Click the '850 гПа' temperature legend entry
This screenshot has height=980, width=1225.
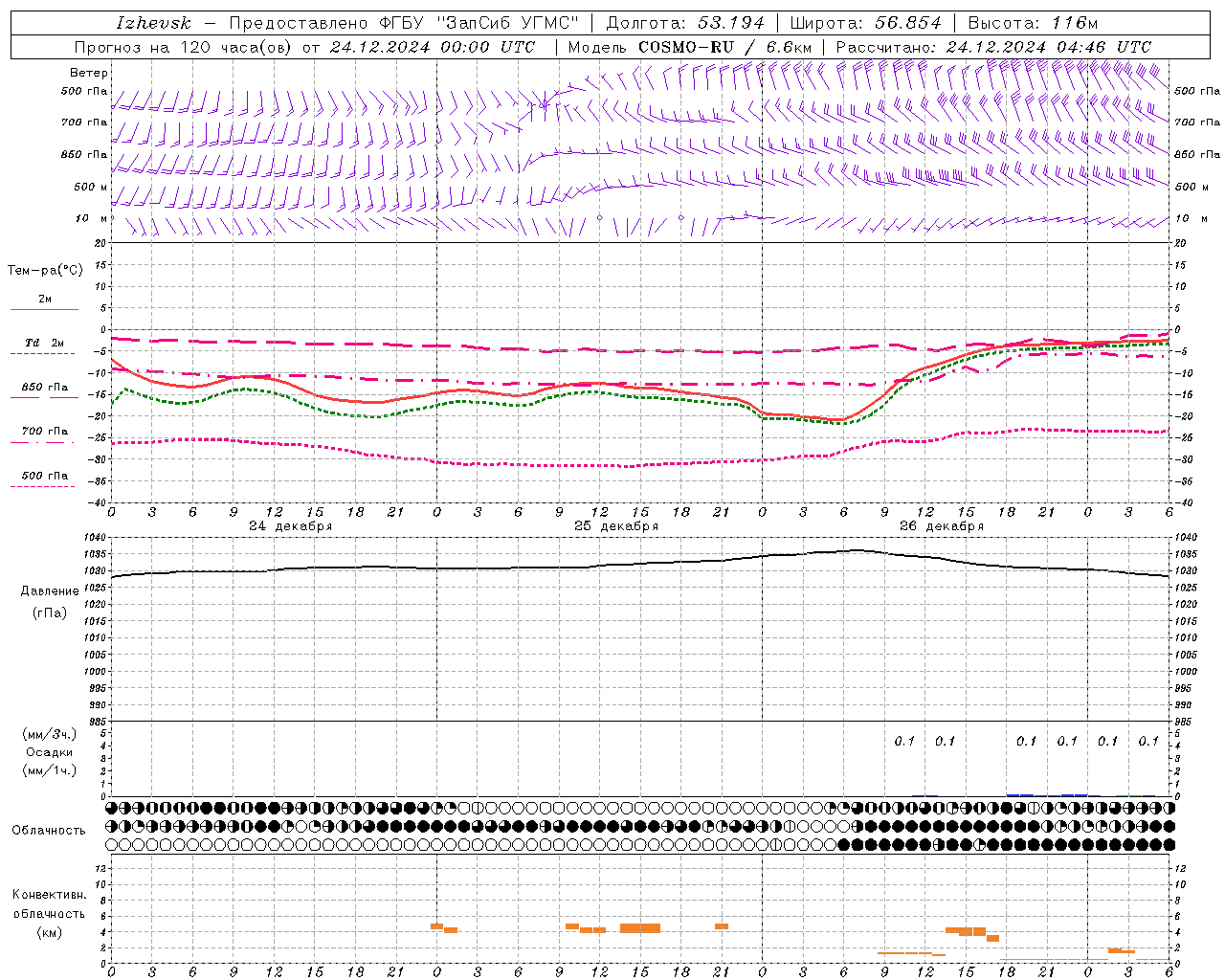44,388
